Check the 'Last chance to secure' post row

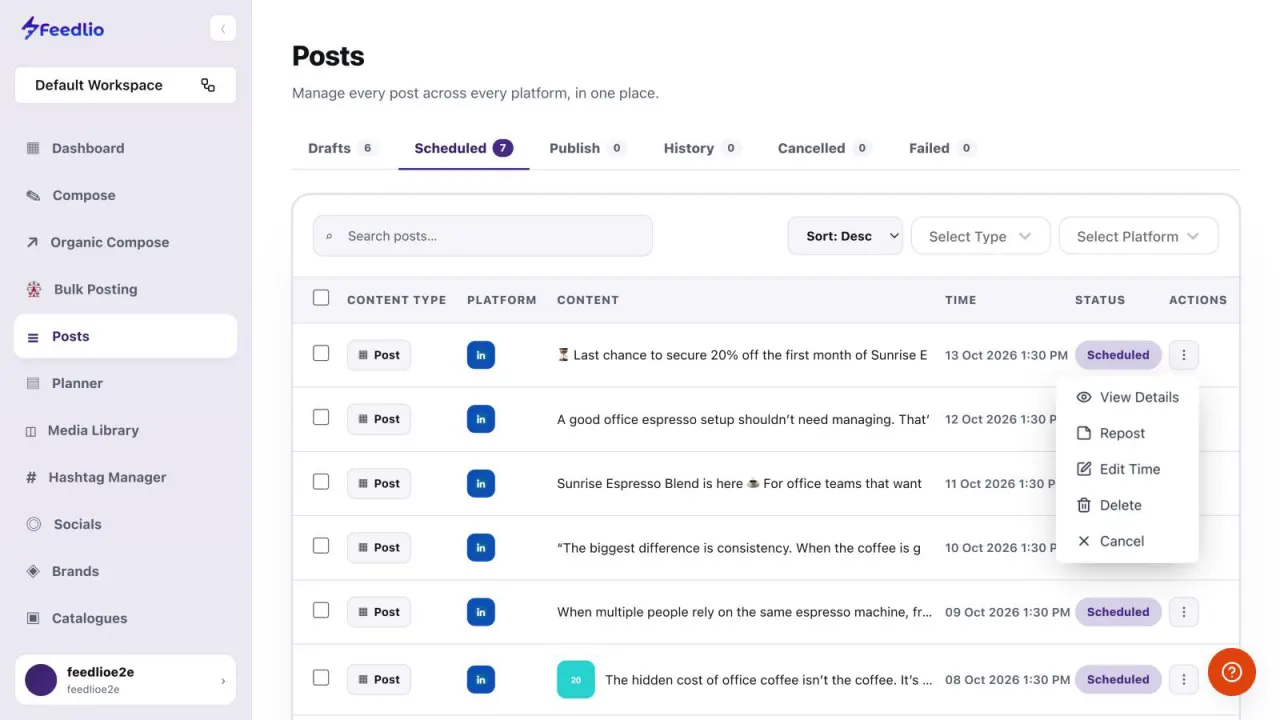click(x=321, y=353)
